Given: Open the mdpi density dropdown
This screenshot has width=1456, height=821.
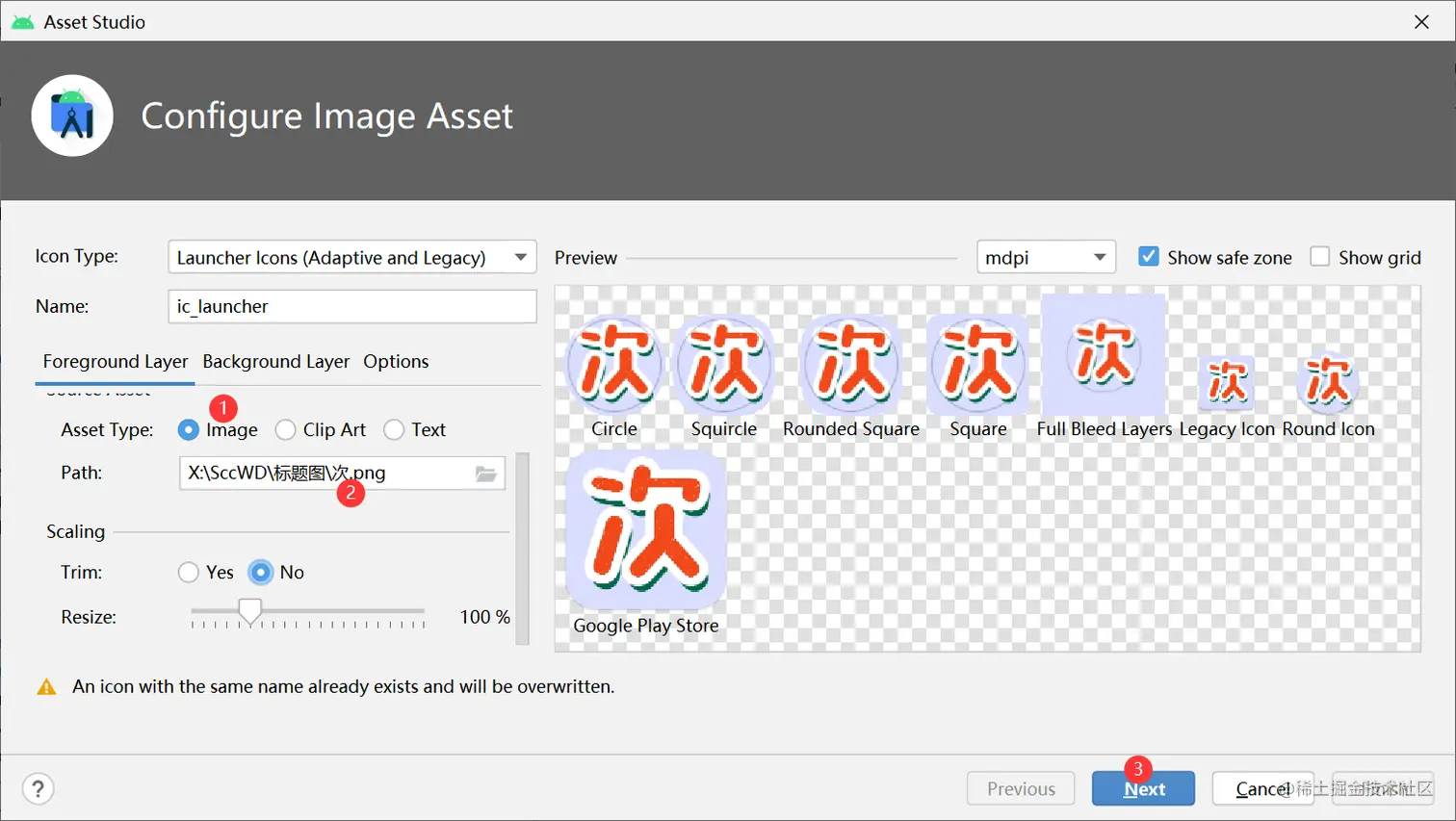Looking at the screenshot, I should [1045, 256].
